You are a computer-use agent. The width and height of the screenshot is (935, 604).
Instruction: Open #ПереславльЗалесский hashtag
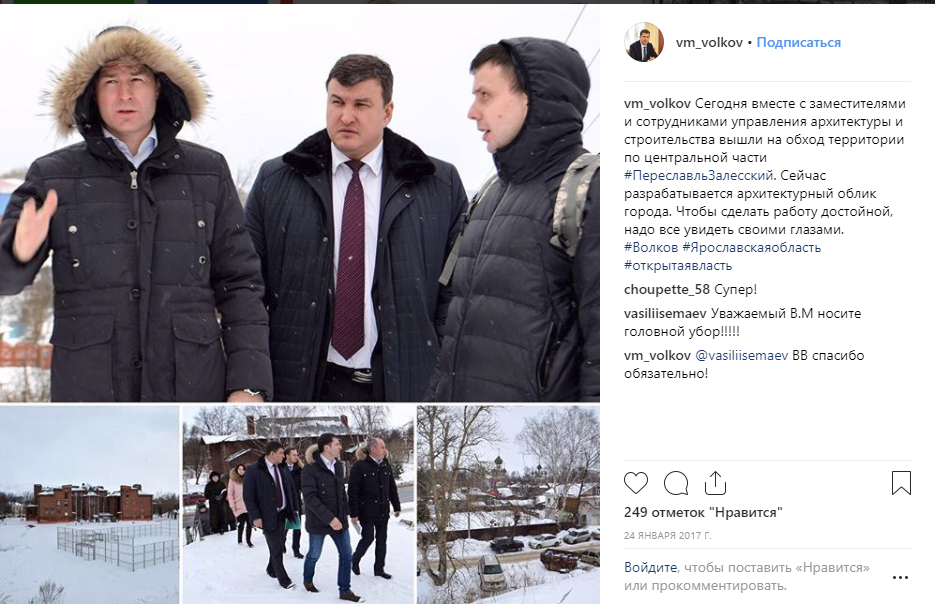(x=698, y=175)
